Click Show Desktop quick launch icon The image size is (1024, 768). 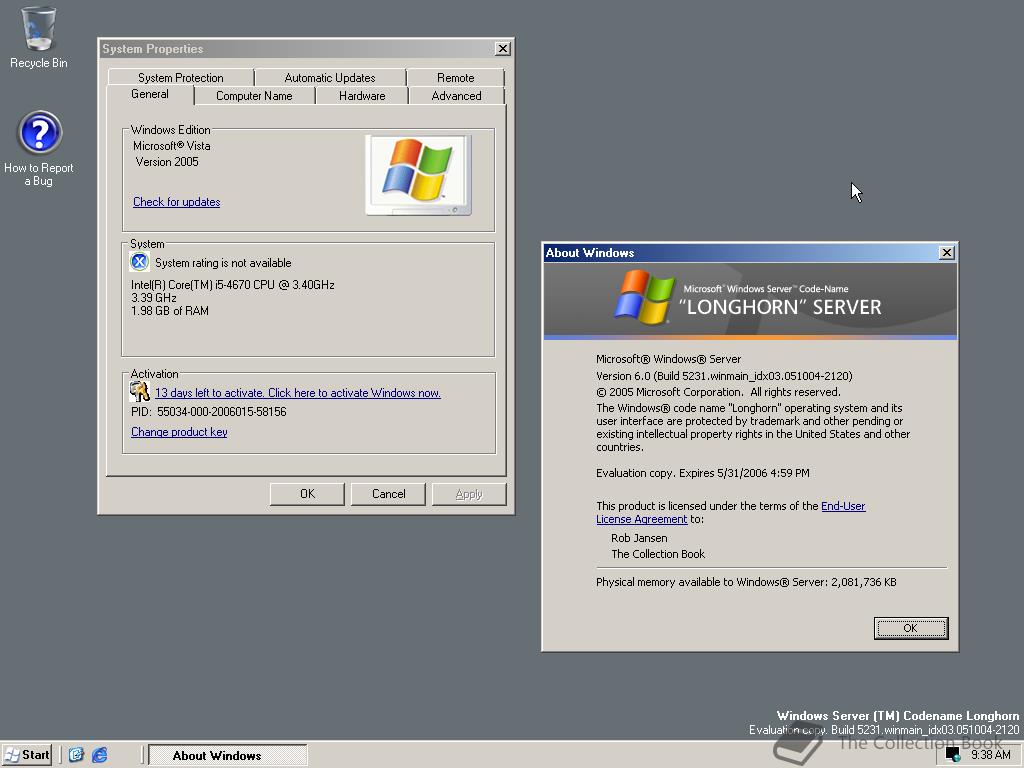point(76,755)
